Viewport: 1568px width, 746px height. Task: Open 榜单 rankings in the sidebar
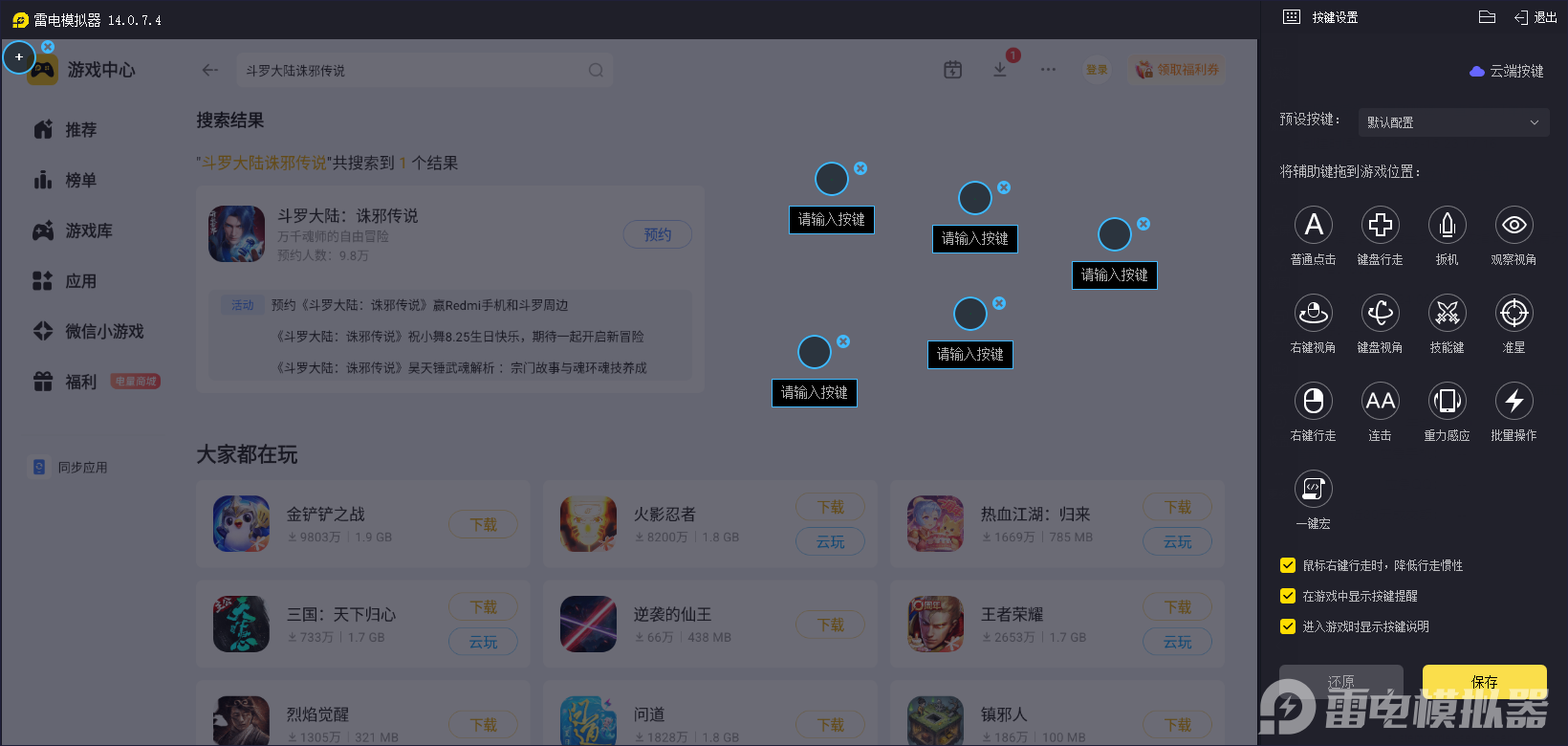pyautogui.click(x=65, y=180)
